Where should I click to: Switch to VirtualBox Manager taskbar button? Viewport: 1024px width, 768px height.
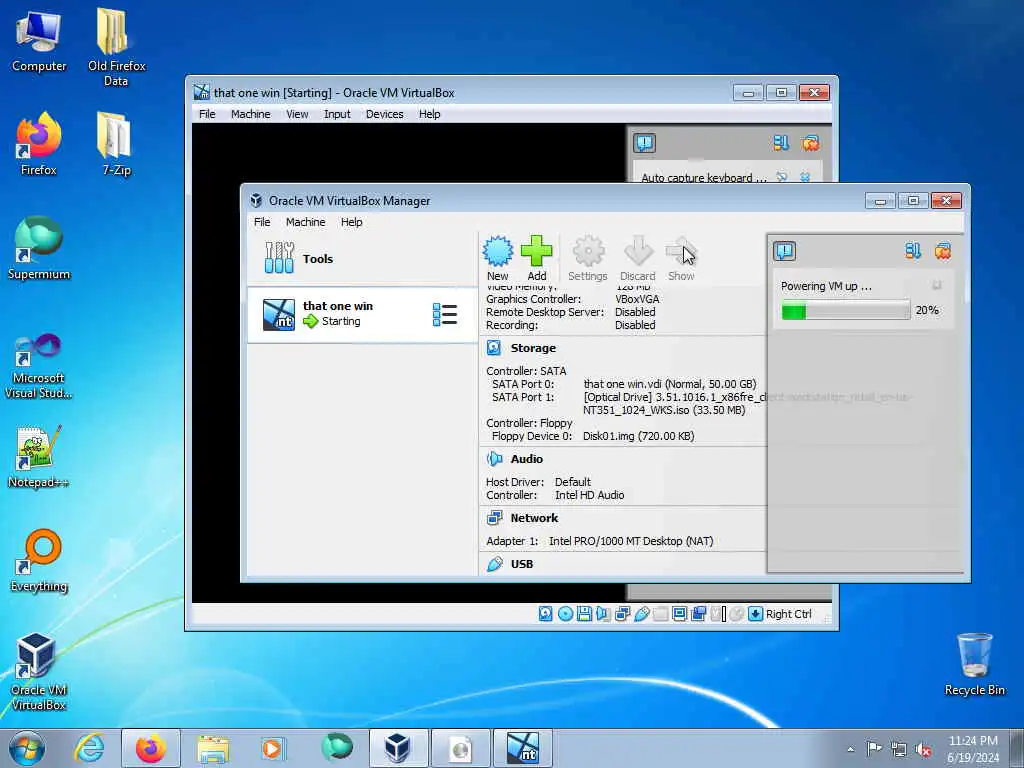coord(398,748)
